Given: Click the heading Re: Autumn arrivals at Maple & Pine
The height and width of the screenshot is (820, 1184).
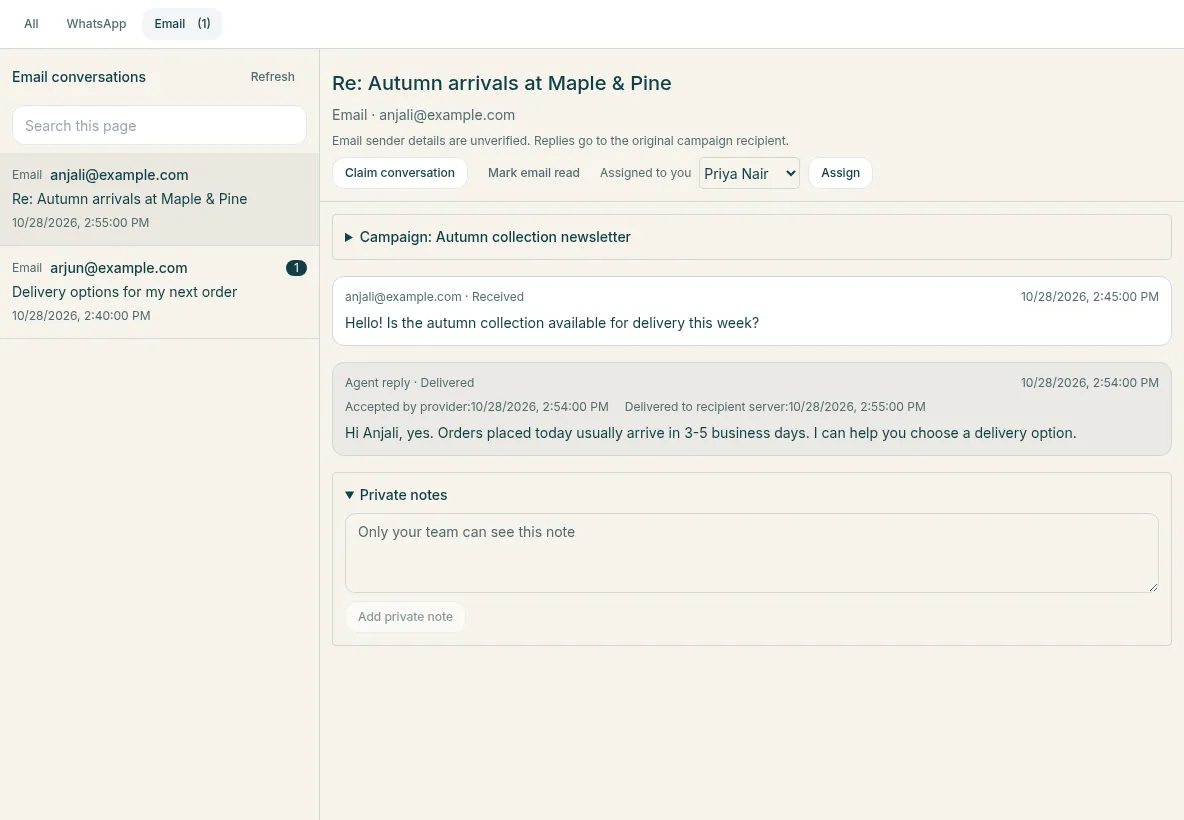Looking at the screenshot, I should [x=501, y=83].
